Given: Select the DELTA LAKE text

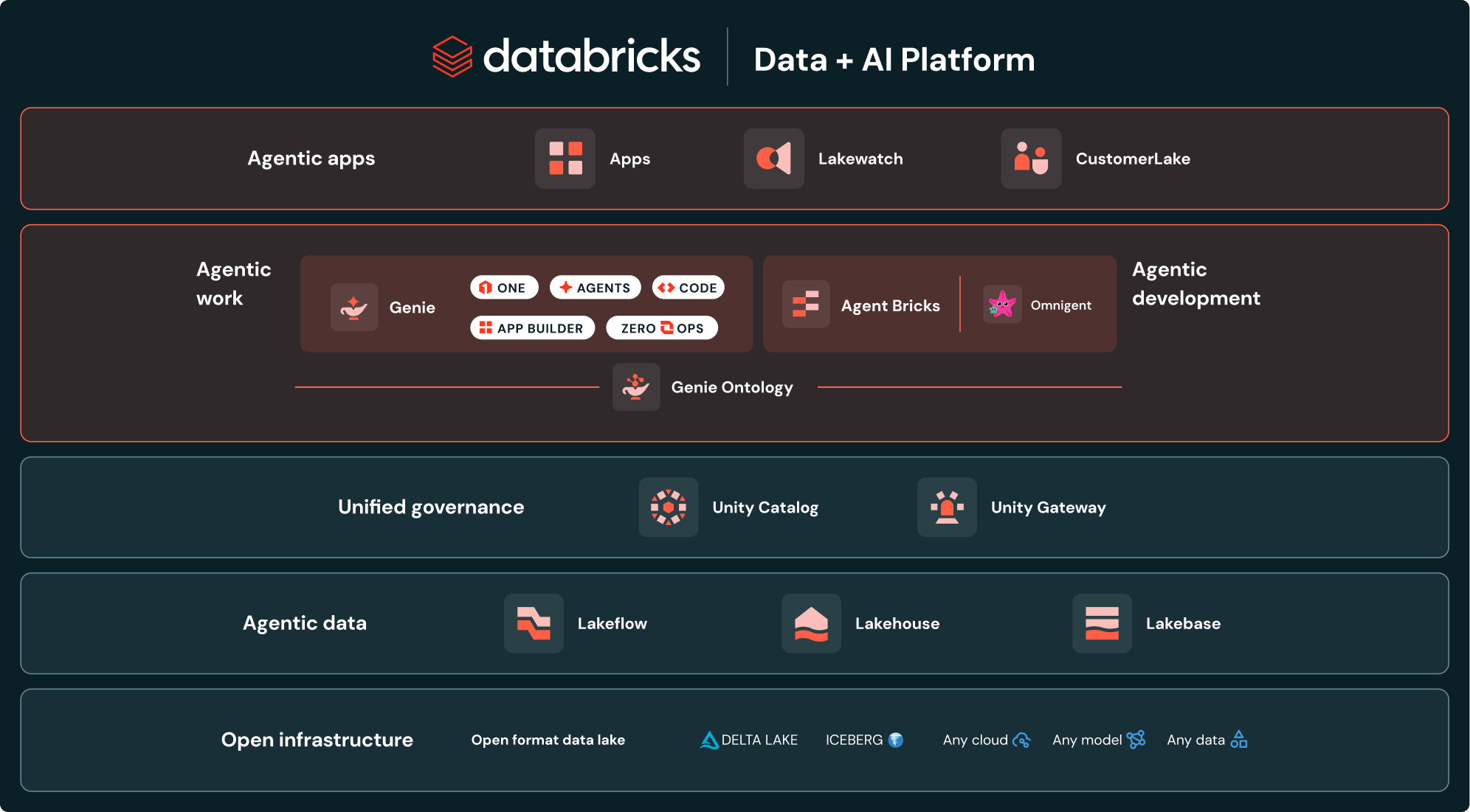Looking at the screenshot, I should tap(759, 740).
